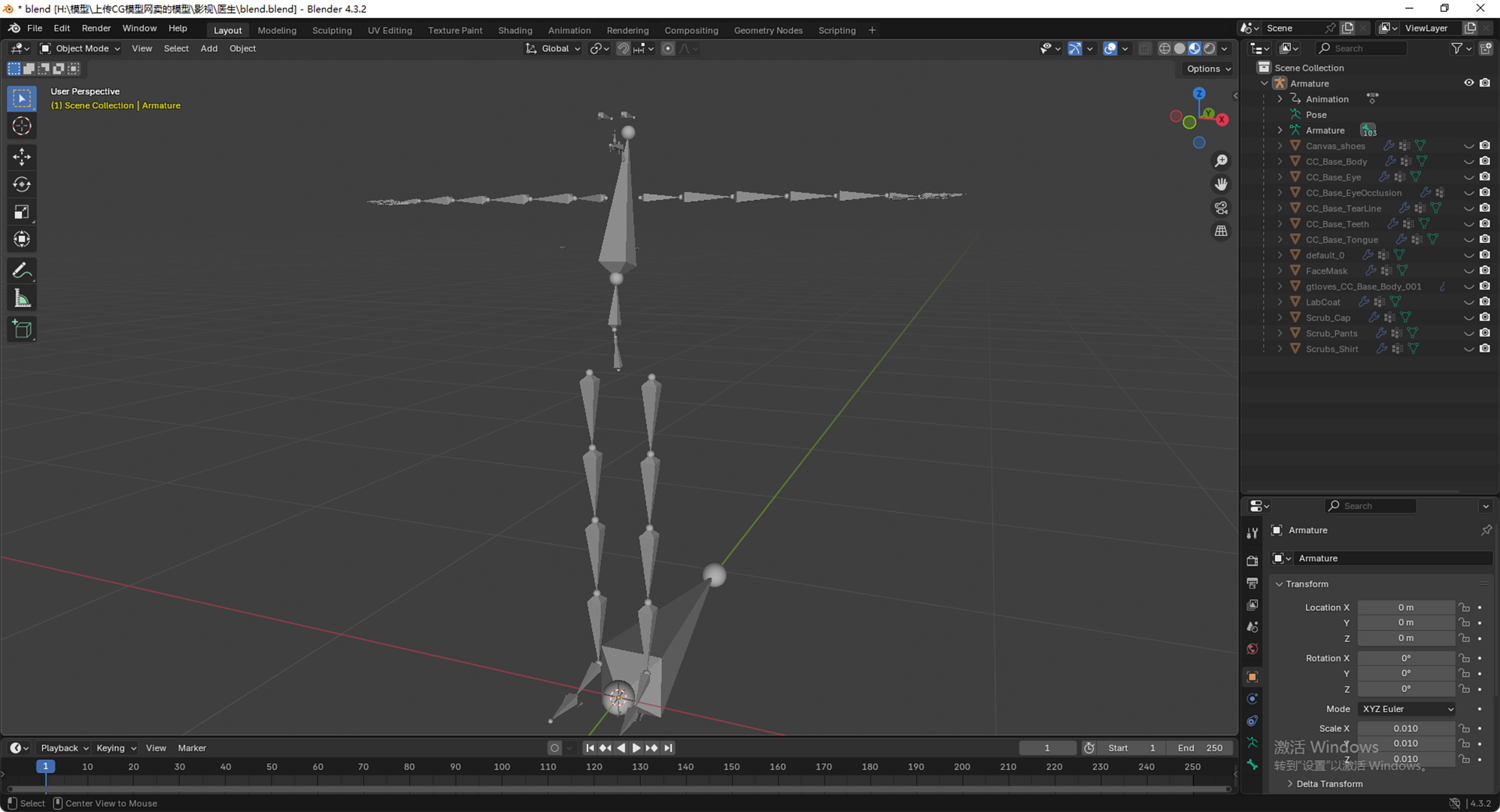Play the animation forward

(637, 748)
